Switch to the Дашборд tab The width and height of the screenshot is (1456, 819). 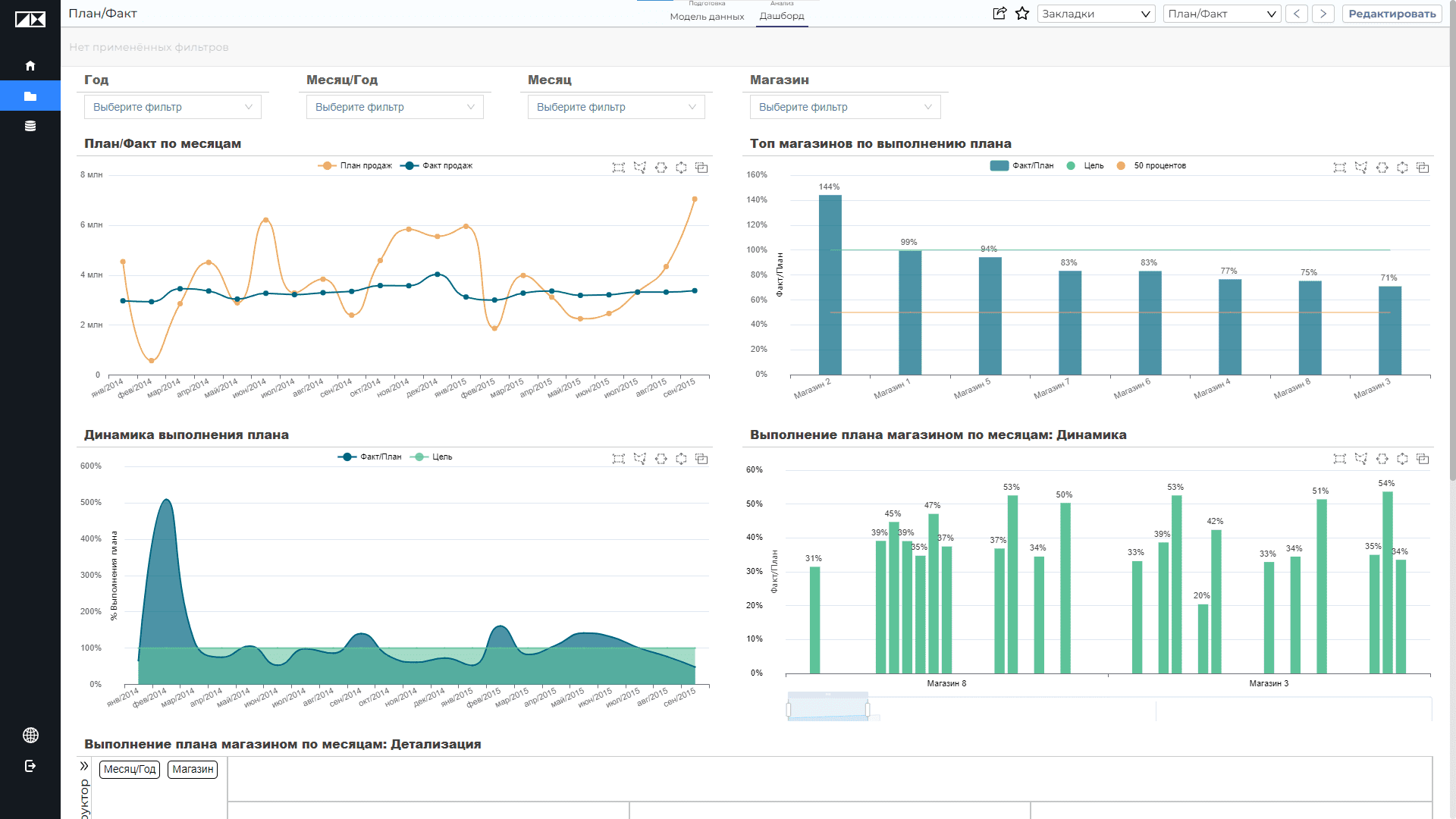[x=782, y=16]
